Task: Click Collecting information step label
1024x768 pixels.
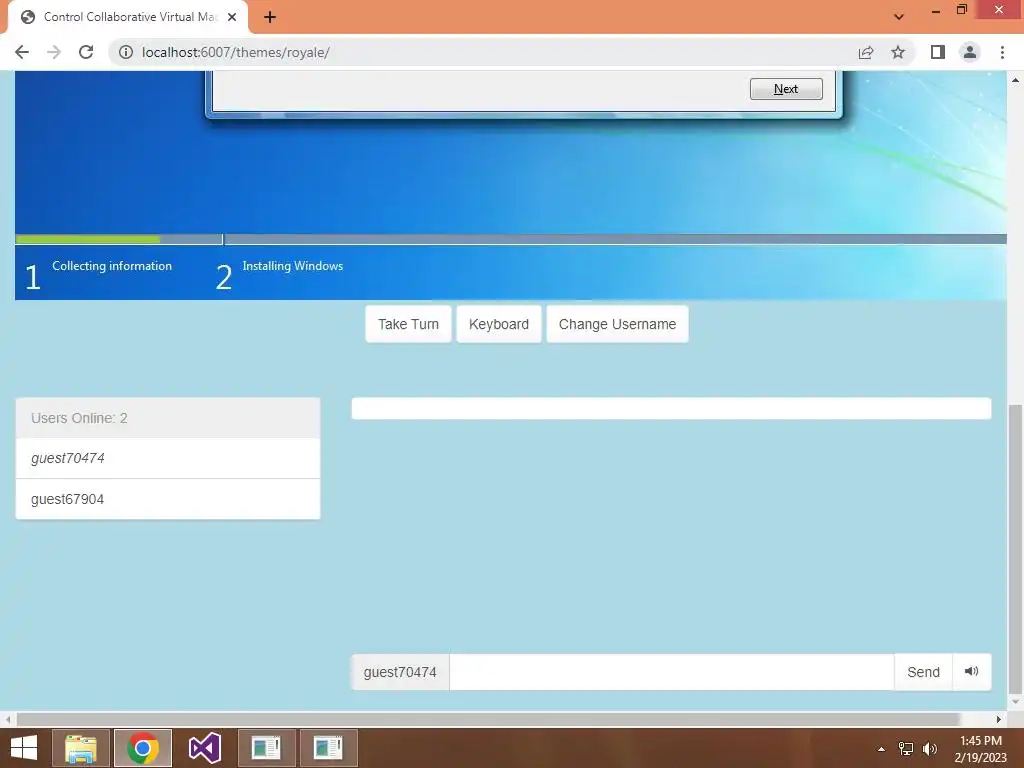Action: click(x=112, y=266)
